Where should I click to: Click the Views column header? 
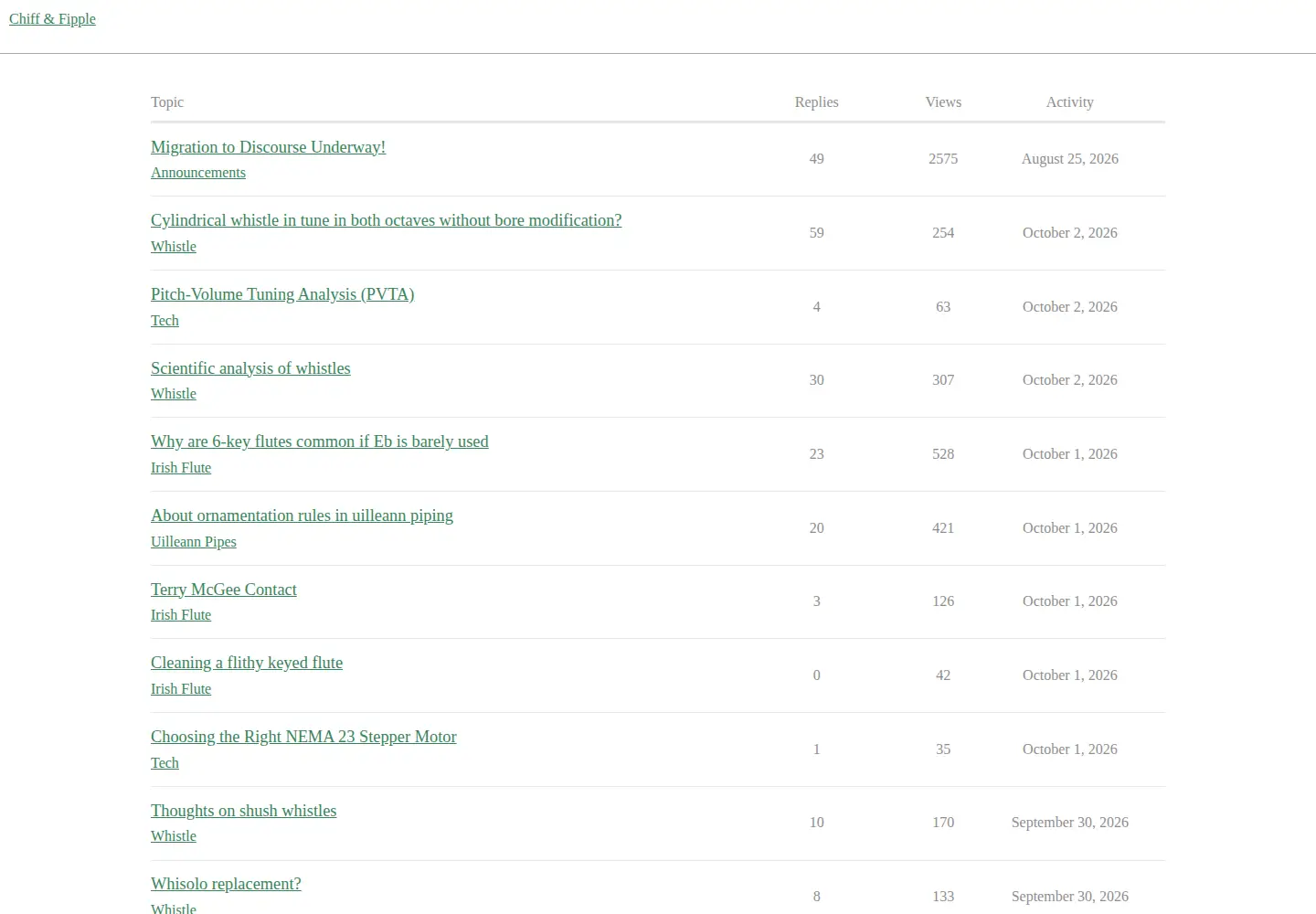coord(943,102)
